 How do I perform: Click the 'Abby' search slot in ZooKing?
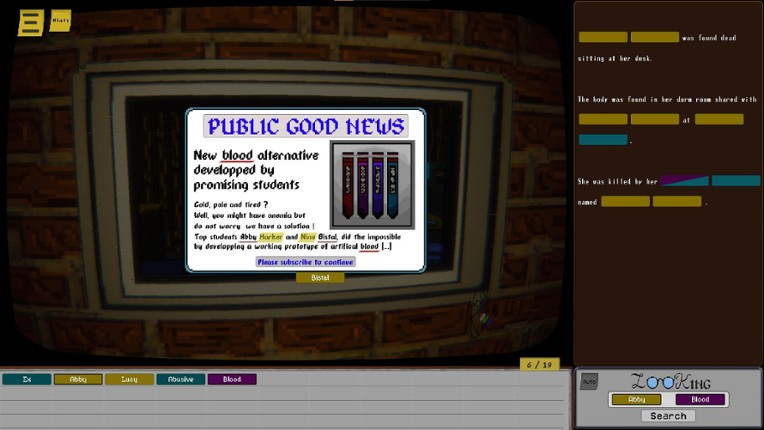tap(636, 399)
